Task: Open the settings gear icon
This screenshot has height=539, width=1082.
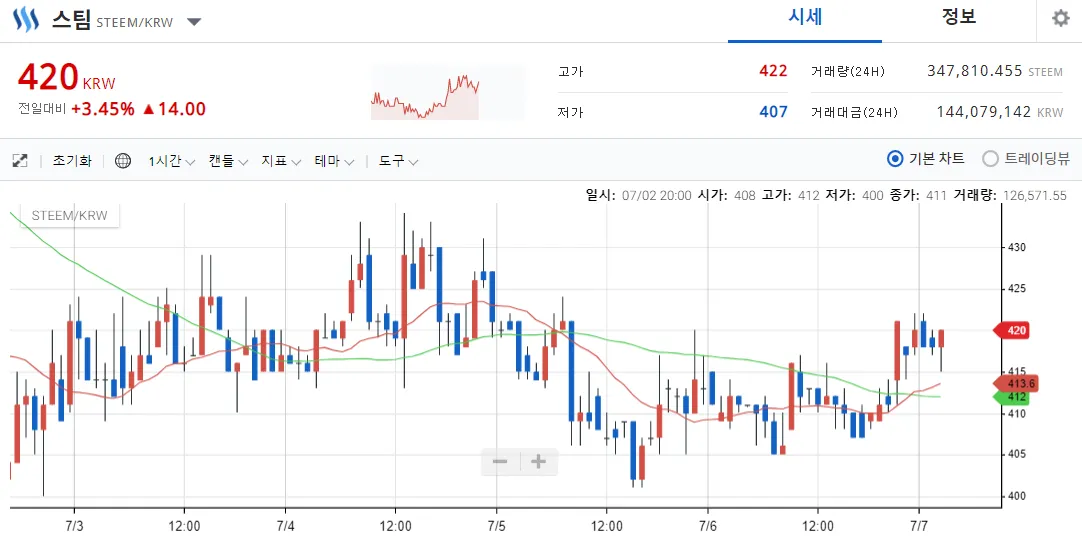Action: tap(1061, 19)
